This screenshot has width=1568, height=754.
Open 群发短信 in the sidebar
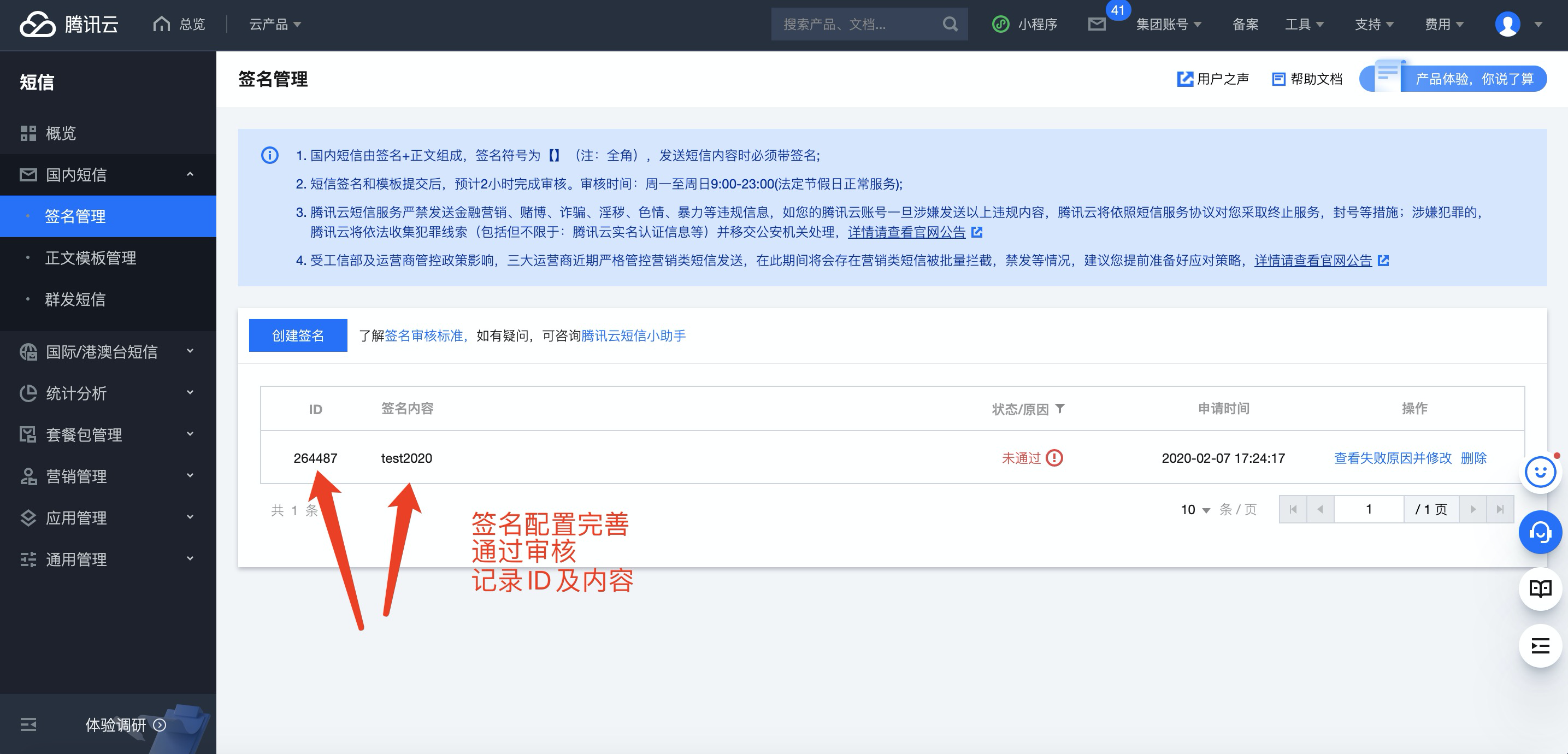(x=108, y=299)
